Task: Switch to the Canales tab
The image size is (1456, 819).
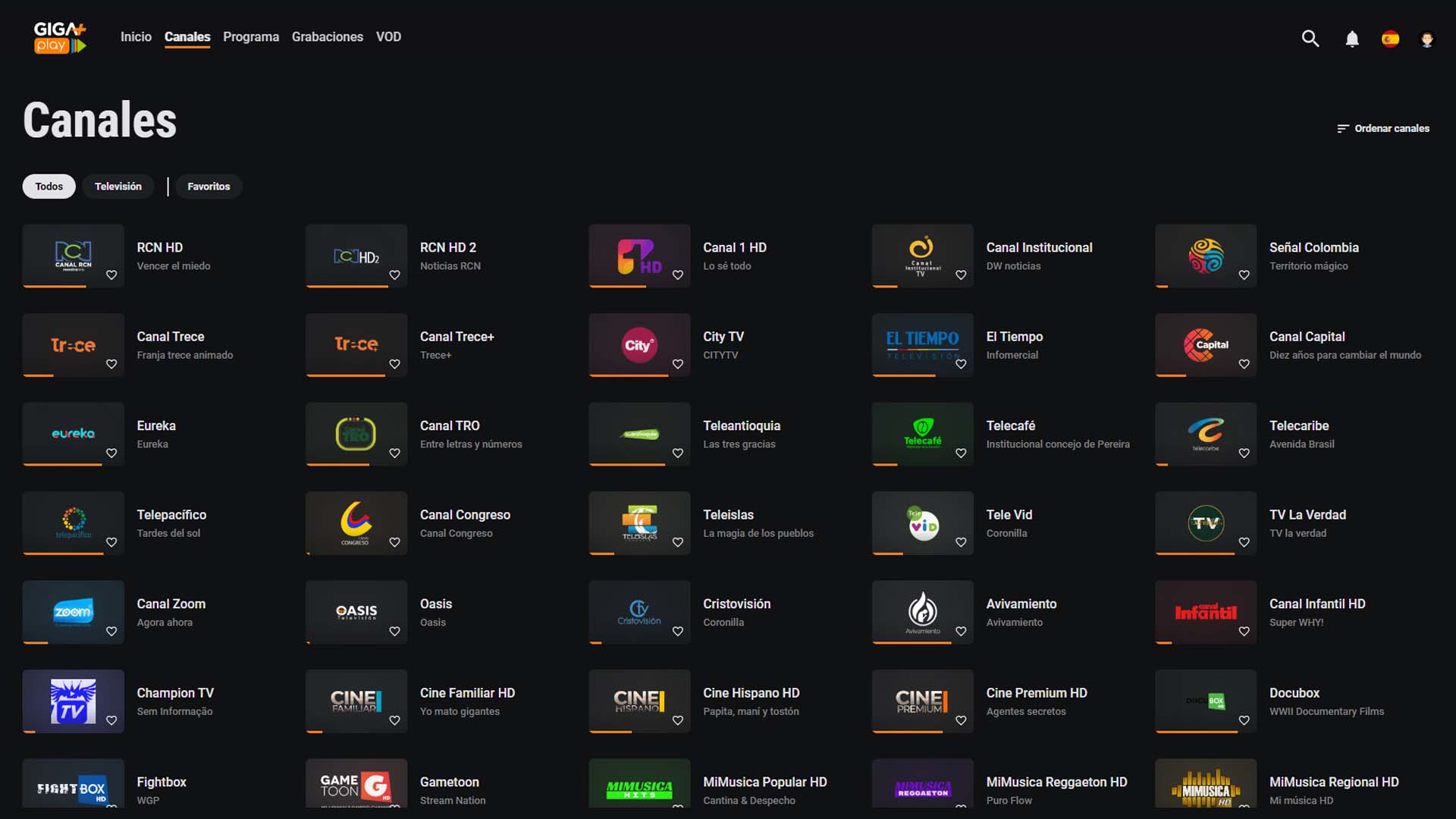Action: 187,36
